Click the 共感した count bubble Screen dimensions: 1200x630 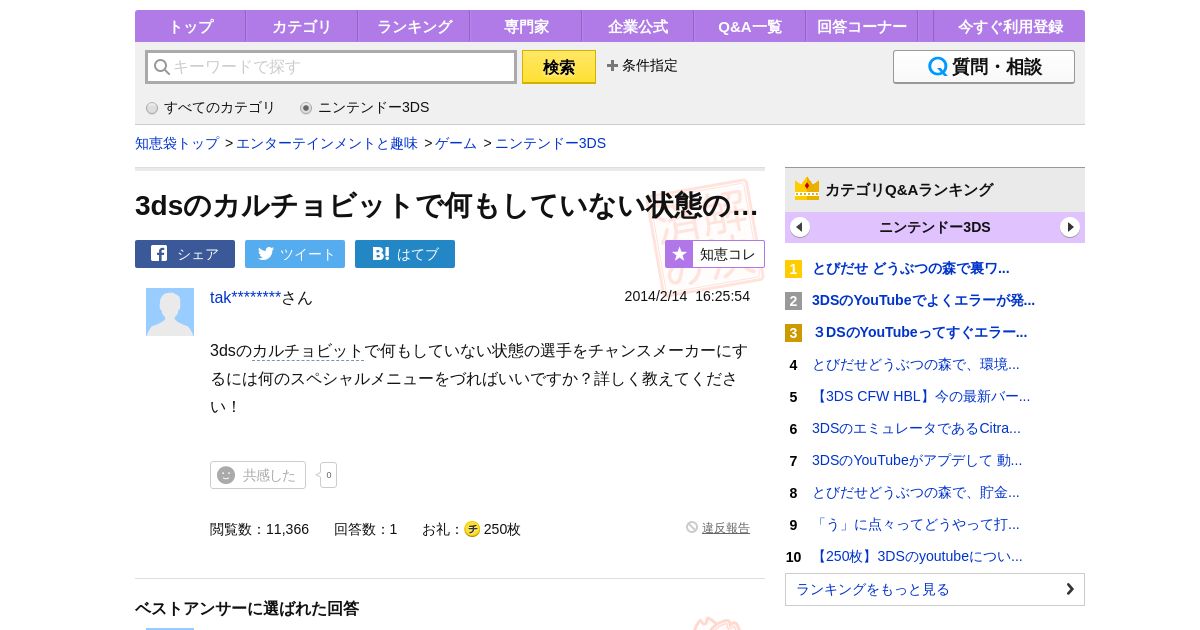tap(328, 475)
